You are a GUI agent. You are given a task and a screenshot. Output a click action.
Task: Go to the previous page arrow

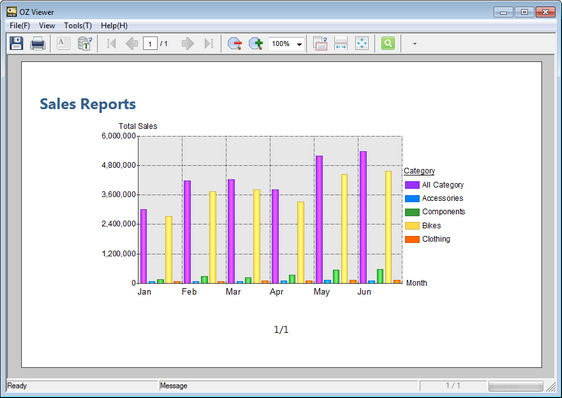[132, 44]
